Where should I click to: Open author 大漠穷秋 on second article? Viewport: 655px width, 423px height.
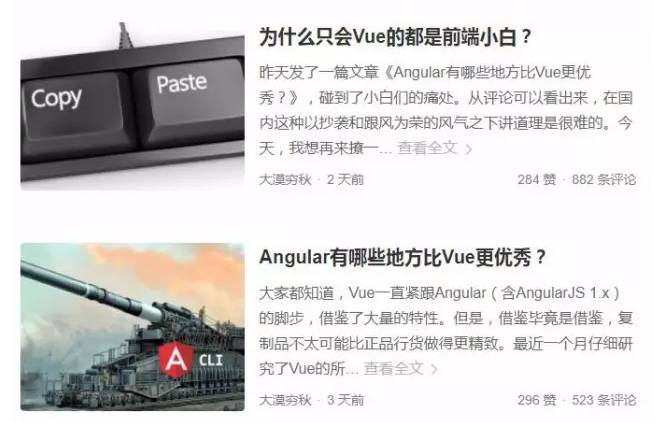point(285,400)
